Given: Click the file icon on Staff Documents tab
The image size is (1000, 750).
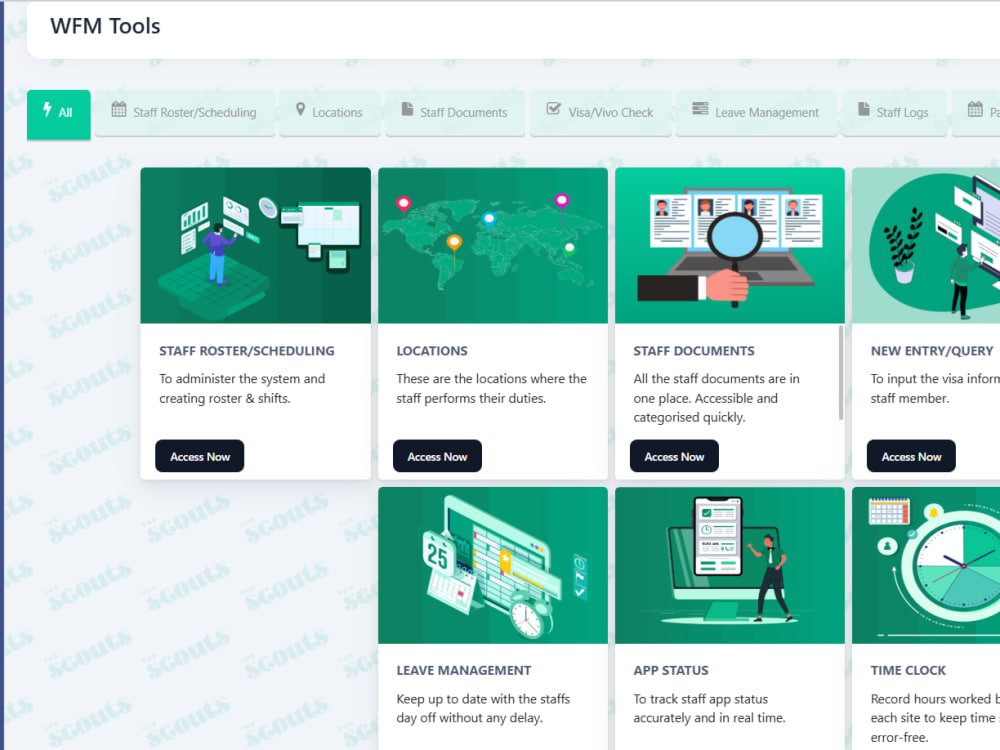Looking at the screenshot, I should [x=407, y=109].
